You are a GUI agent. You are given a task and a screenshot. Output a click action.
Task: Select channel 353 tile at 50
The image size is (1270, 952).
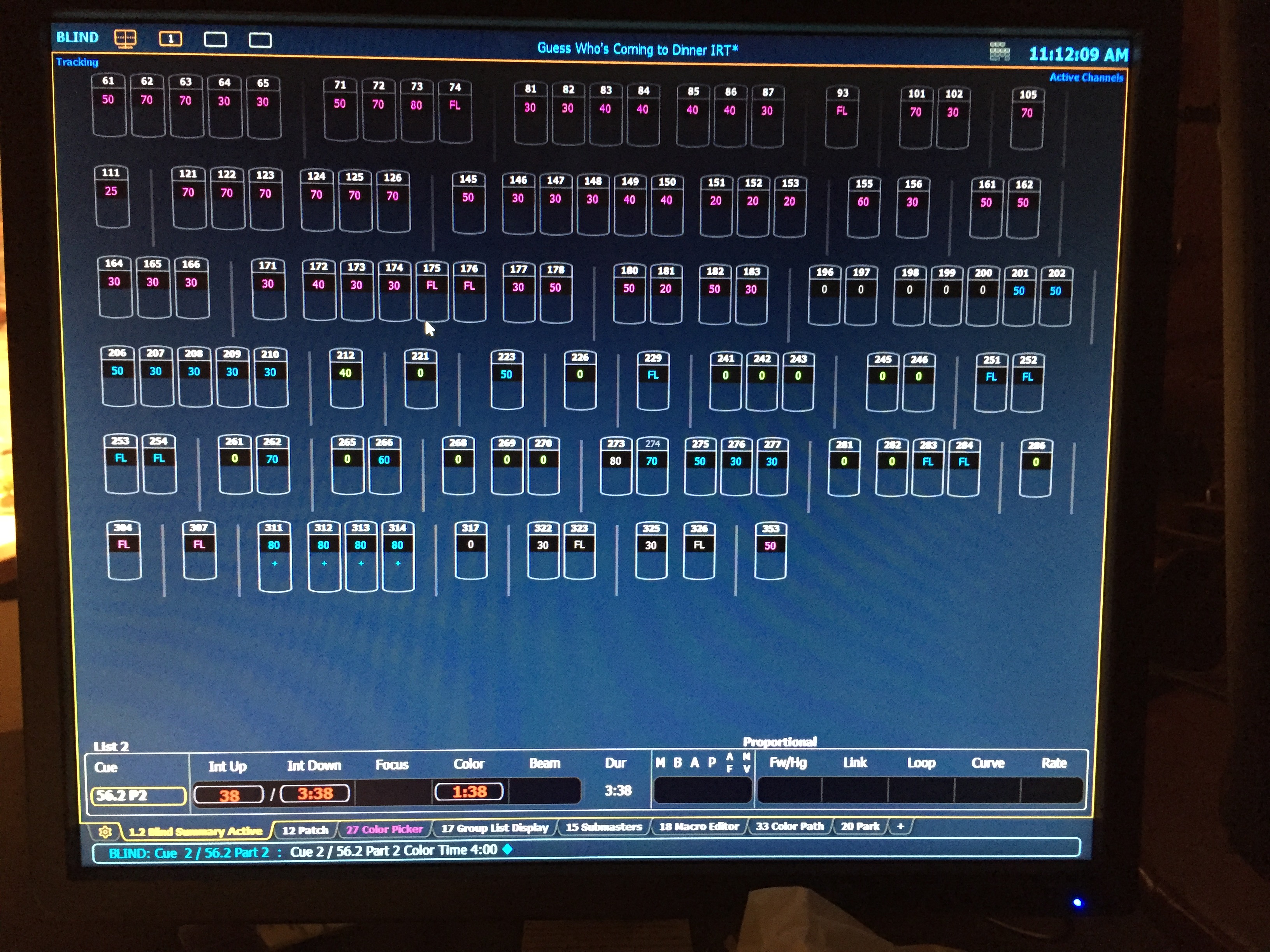click(x=770, y=551)
